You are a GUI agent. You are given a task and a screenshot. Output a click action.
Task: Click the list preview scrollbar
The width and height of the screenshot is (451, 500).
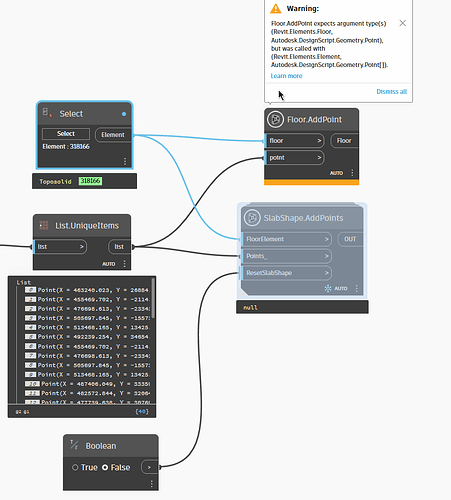click(153, 298)
